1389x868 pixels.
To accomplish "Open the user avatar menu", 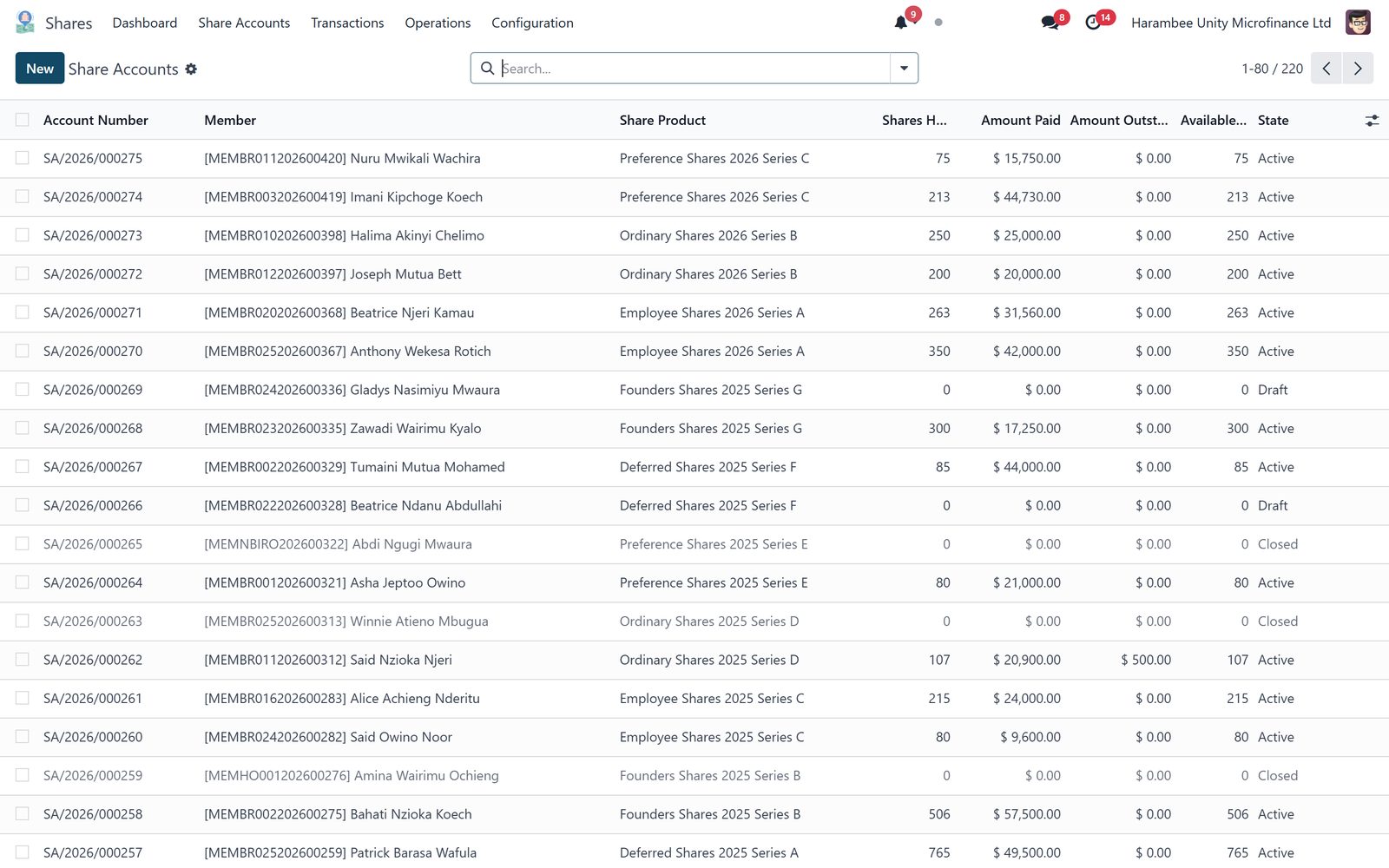I will [x=1358, y=23].
